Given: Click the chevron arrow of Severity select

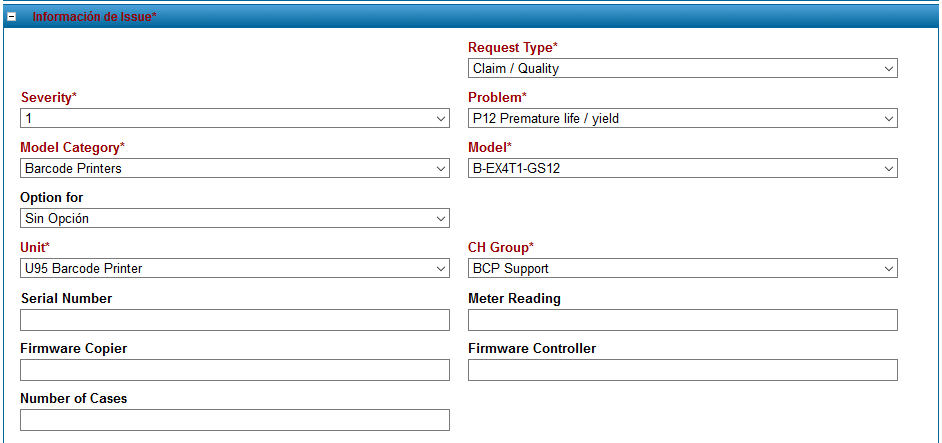Looking at the screenshot, I should click(441, 119).
